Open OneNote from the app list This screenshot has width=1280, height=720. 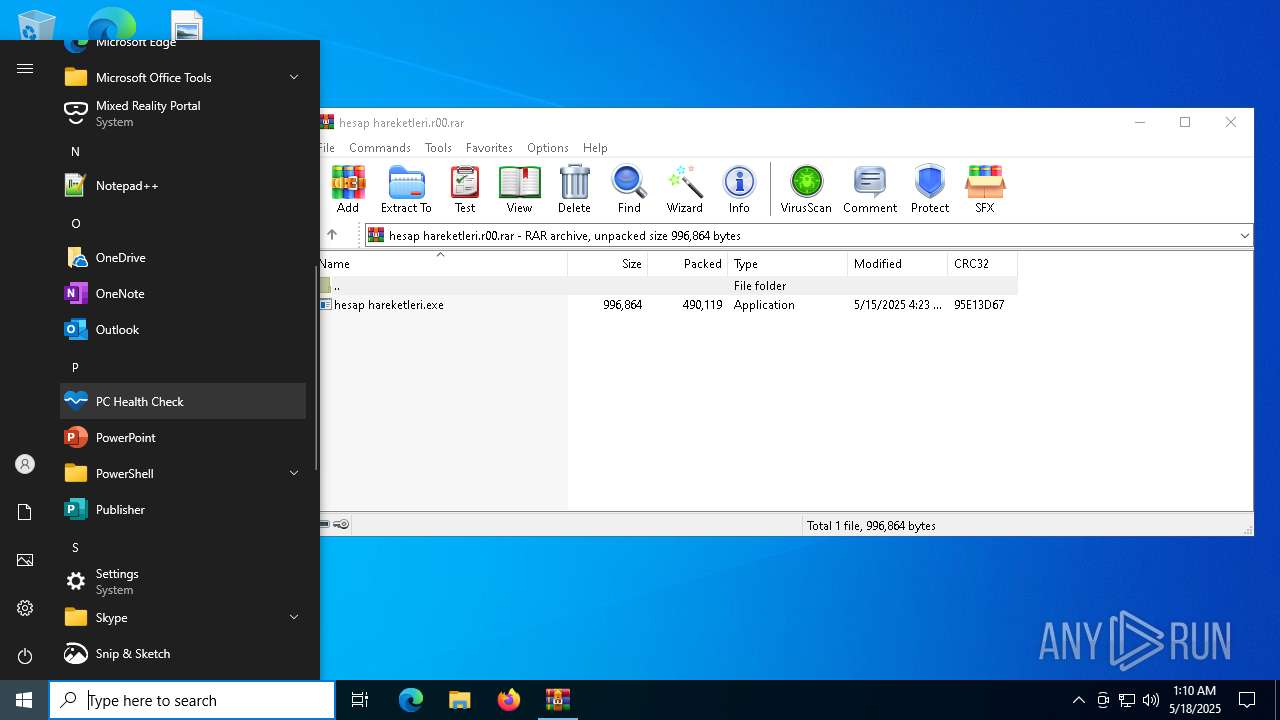[183, 293]
